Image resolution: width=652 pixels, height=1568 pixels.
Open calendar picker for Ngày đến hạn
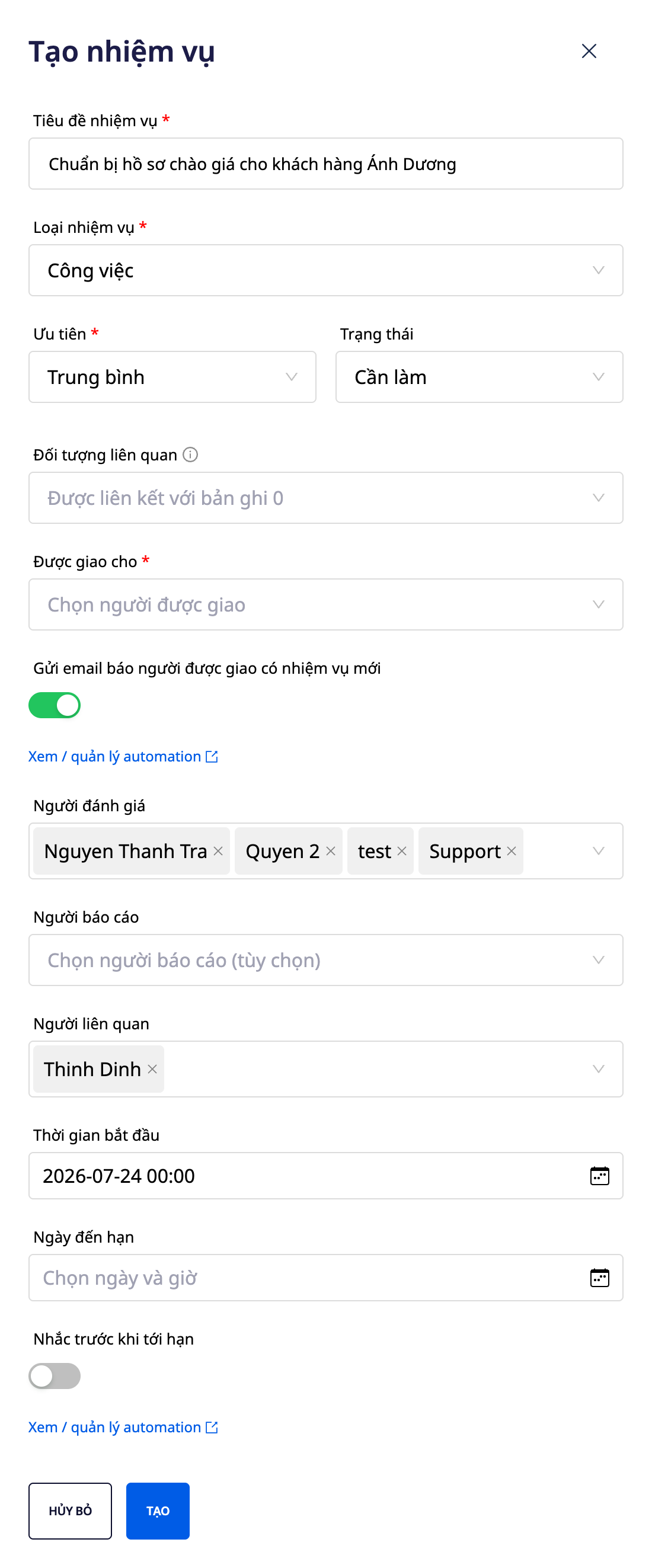tap(599, 1277)
